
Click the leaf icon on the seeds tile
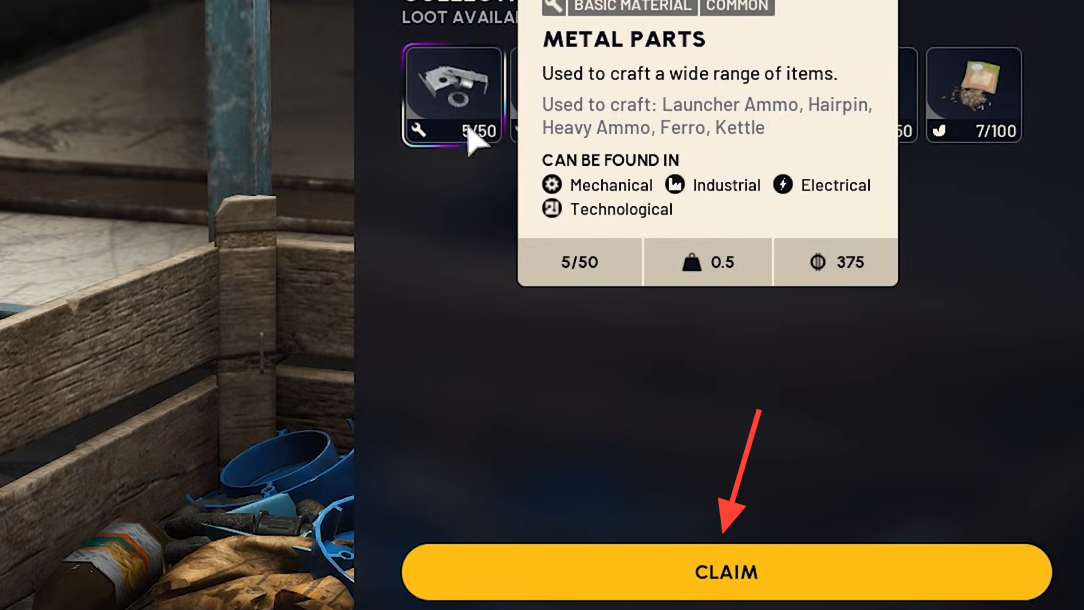tap(939, 130)
